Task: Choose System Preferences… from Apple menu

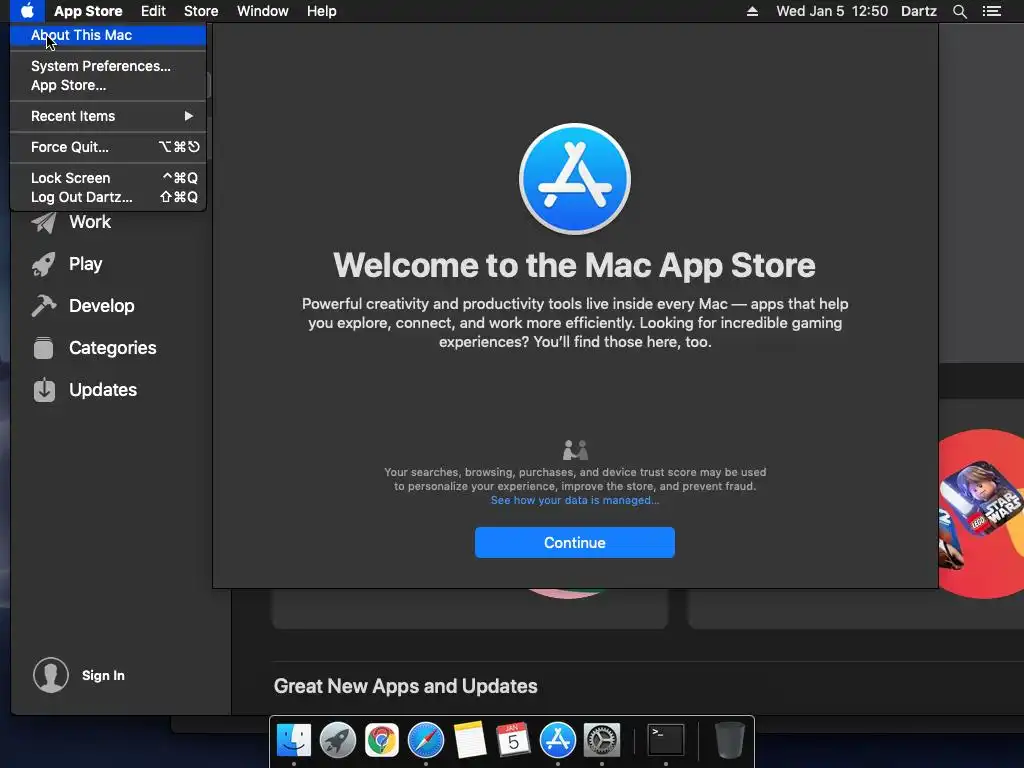Action: [108, 66]
